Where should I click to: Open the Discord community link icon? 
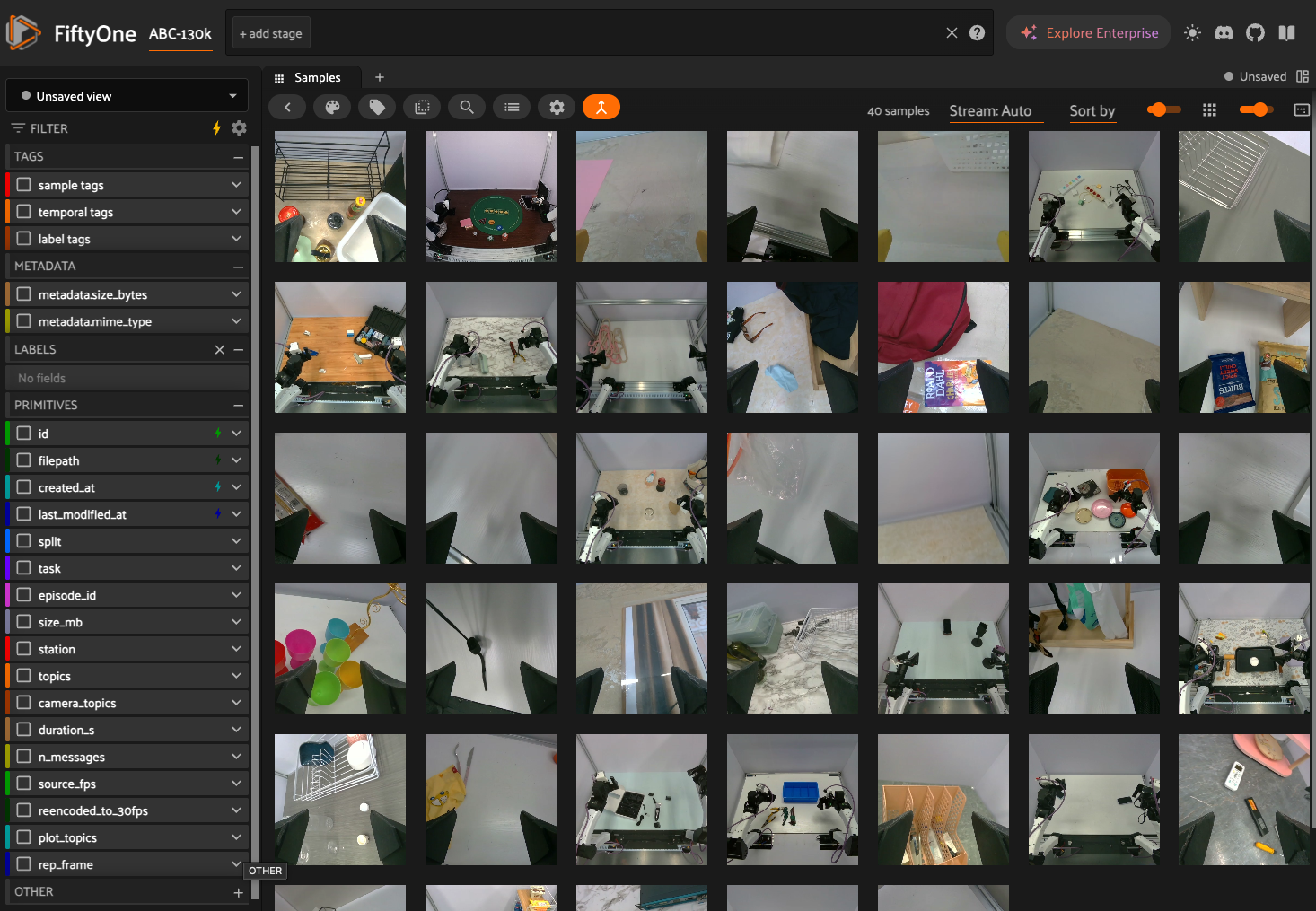(x=1224, y=33)
